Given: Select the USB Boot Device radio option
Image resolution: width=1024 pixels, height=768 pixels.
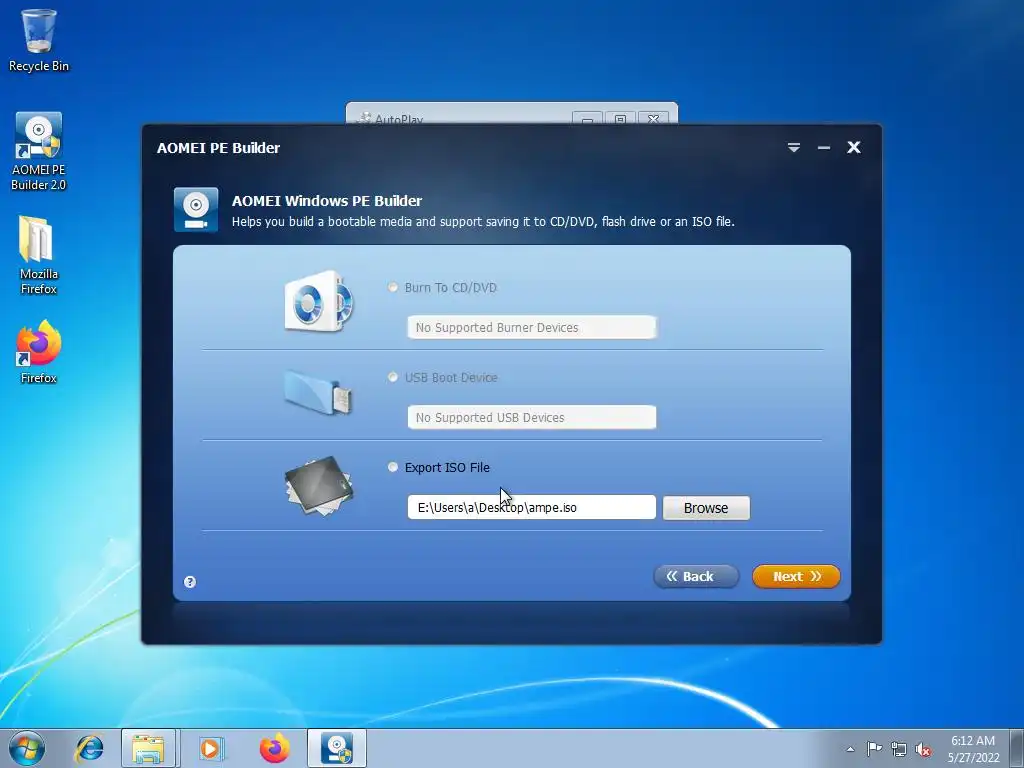Looking at the screenshot, I should [392, 377].
